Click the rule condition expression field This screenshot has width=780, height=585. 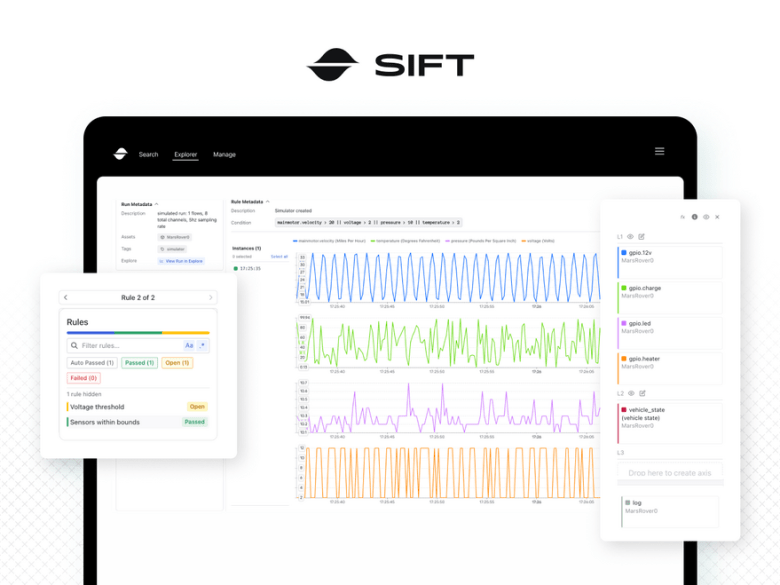369,223
